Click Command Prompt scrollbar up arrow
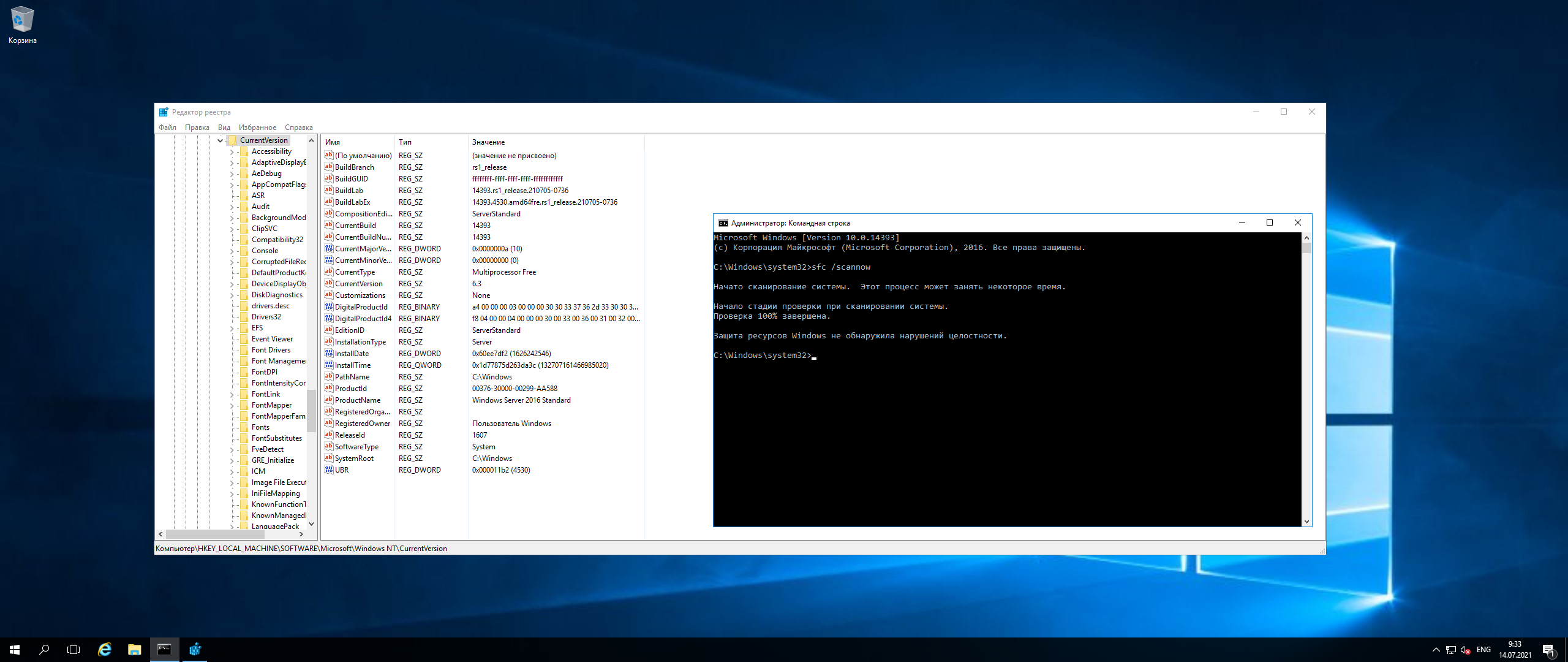The height and width of the screenshot is (662, 1568). (x=1306, y=237)
